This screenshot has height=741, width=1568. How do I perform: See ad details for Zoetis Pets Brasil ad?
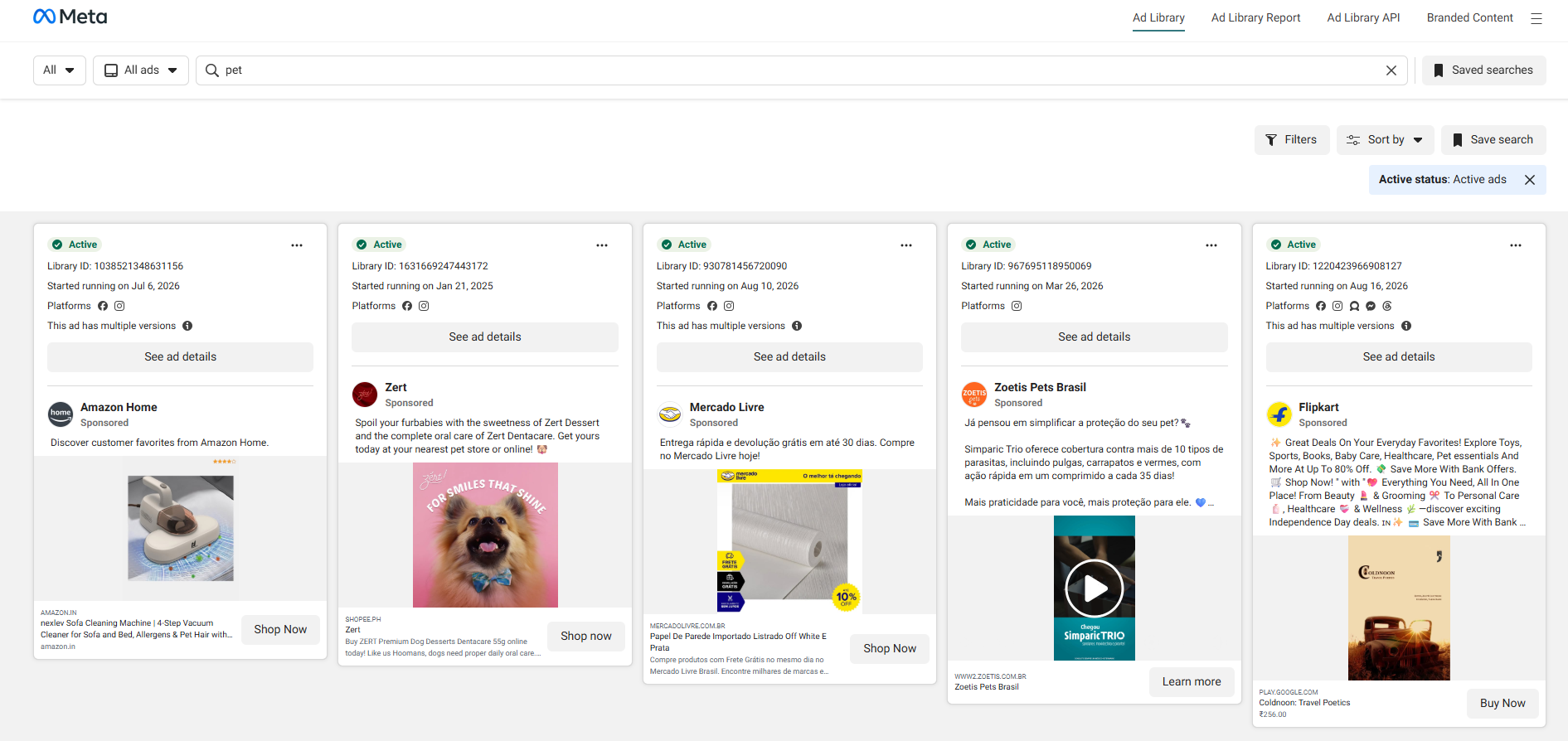(x=1095, y=337)
